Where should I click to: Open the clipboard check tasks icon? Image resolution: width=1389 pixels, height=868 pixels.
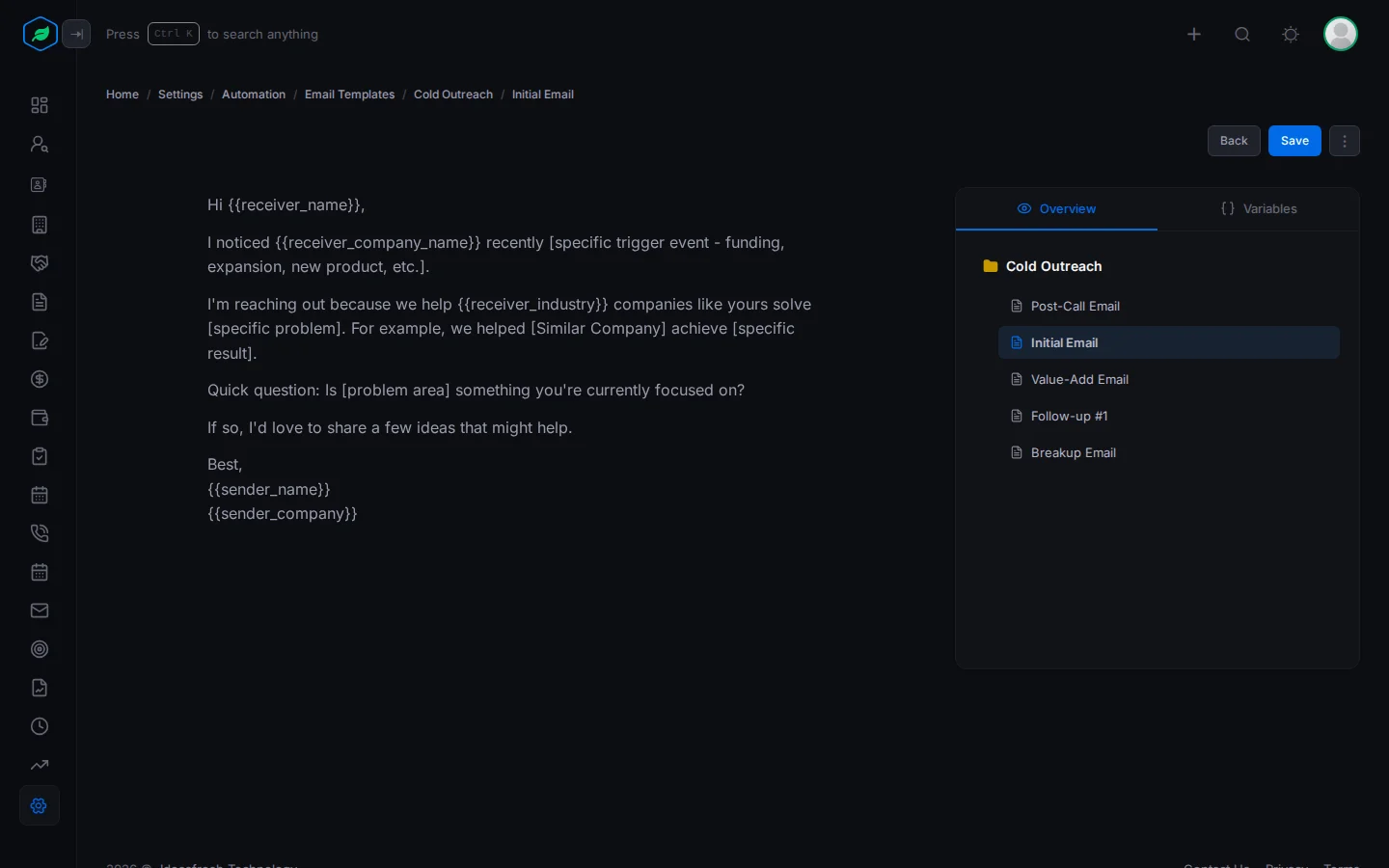[x=40, y=456]
